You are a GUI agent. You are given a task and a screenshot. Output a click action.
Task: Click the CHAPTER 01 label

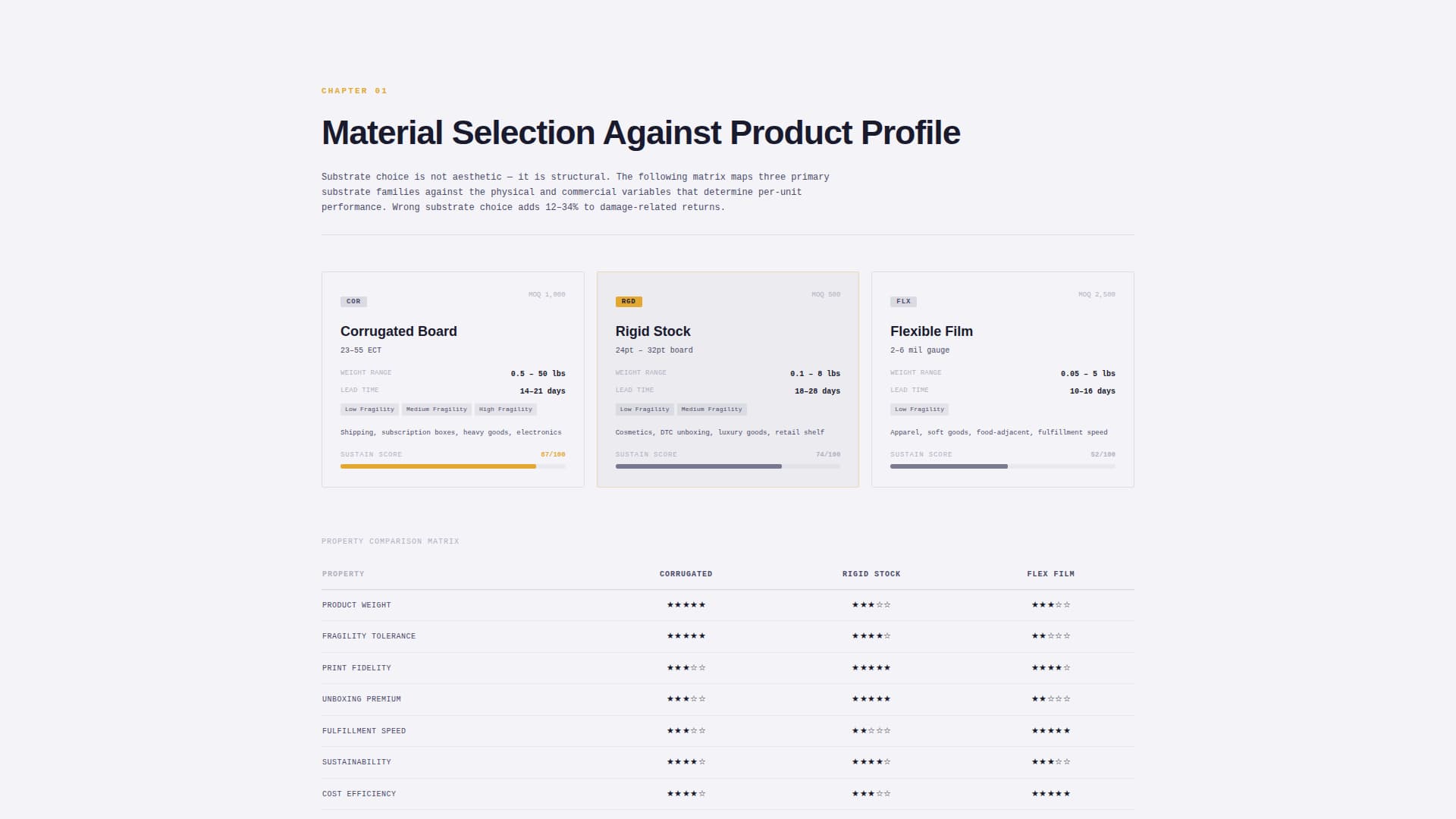pyautogui.click(x=354, y=90)
